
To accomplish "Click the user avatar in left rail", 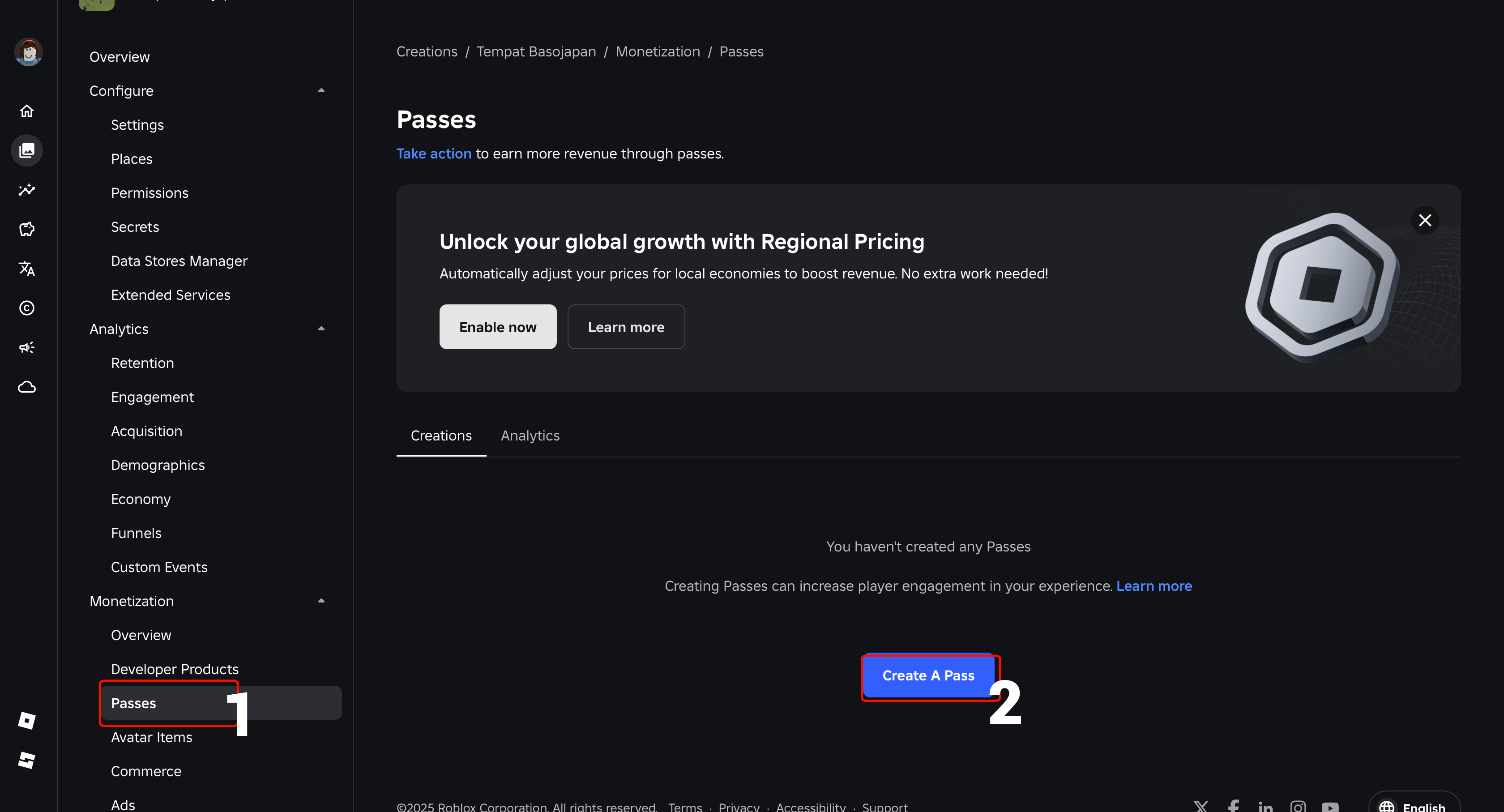I will tap(28, 52).
